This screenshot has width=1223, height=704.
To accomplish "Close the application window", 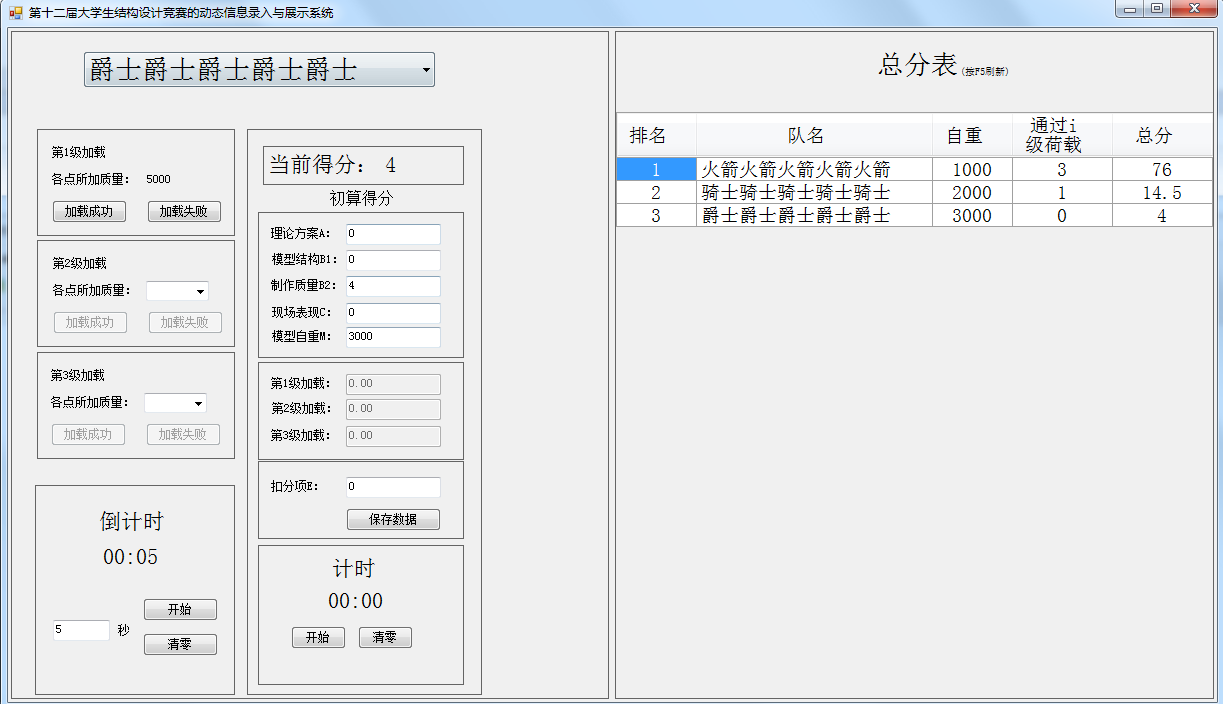I will tap(1193, 9).
